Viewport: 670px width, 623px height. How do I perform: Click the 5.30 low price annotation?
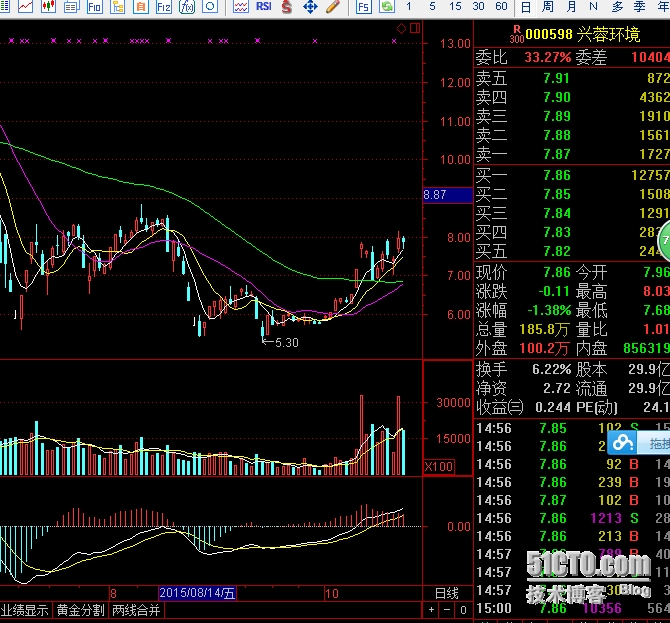pyautogui.click(x=287, y=343)
